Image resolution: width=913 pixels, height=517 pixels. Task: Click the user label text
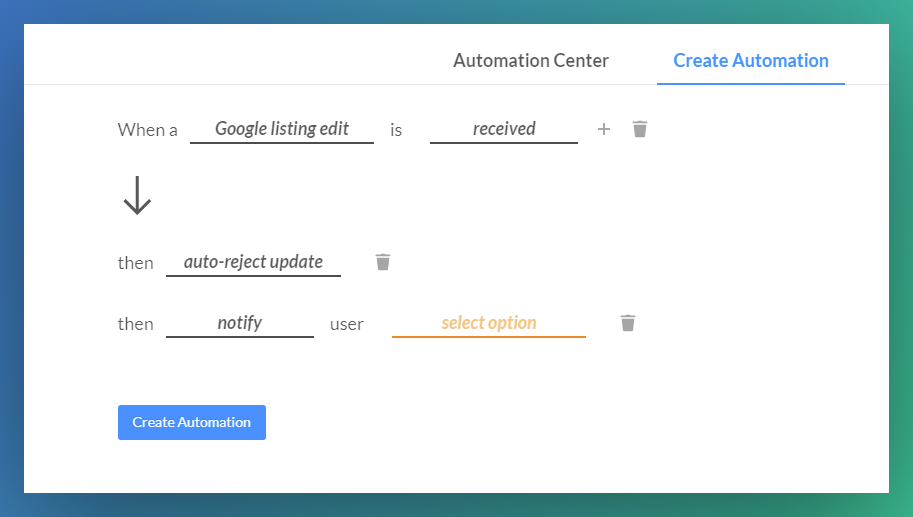[x=346, y=325]
